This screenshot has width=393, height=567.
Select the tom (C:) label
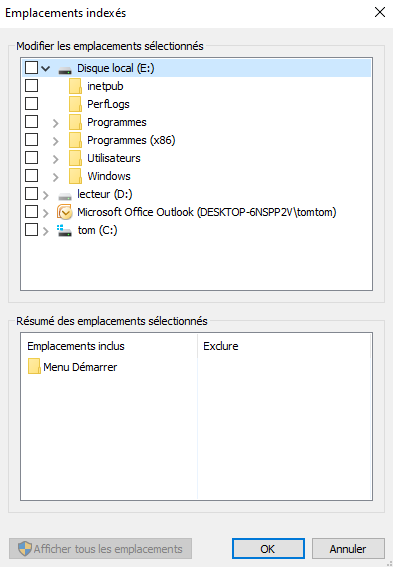pyautogui.click(x=98, y=230)
